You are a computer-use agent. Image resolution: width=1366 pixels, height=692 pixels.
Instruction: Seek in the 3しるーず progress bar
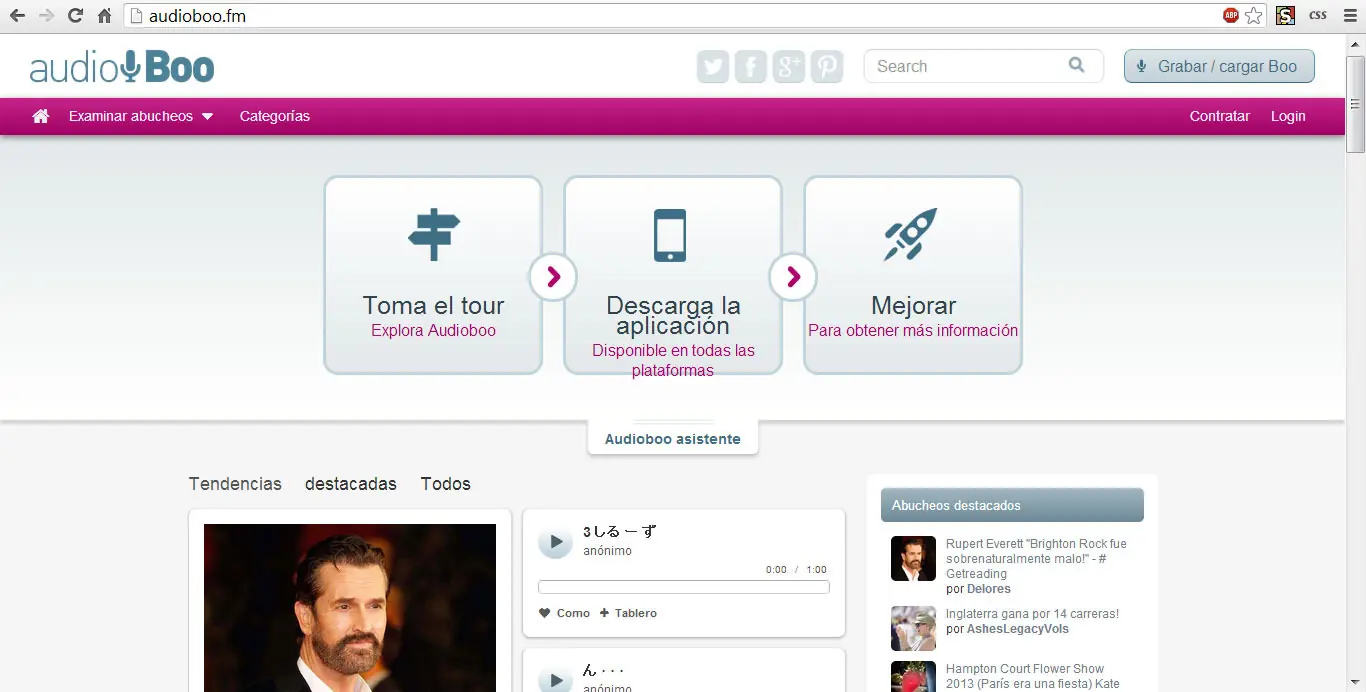click(x=684, y=587)
